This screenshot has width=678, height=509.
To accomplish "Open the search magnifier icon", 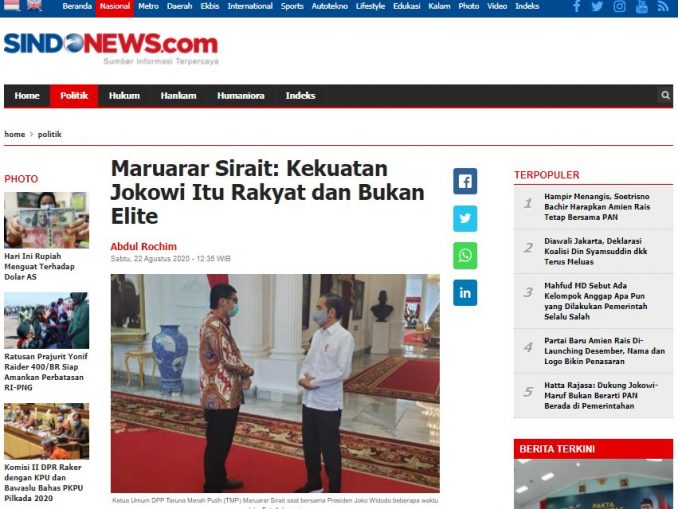I will (665, 95).
